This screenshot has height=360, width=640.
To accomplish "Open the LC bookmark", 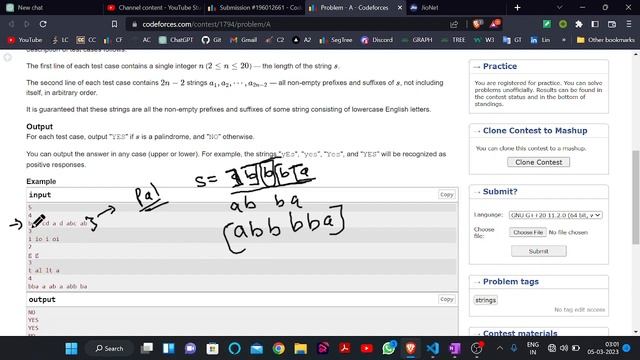I will pyautogui.click(x=60, y=40).
